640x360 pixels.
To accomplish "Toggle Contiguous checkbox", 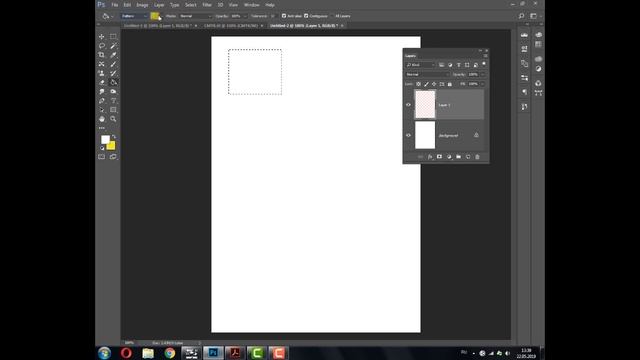I will tap(306, 16).
